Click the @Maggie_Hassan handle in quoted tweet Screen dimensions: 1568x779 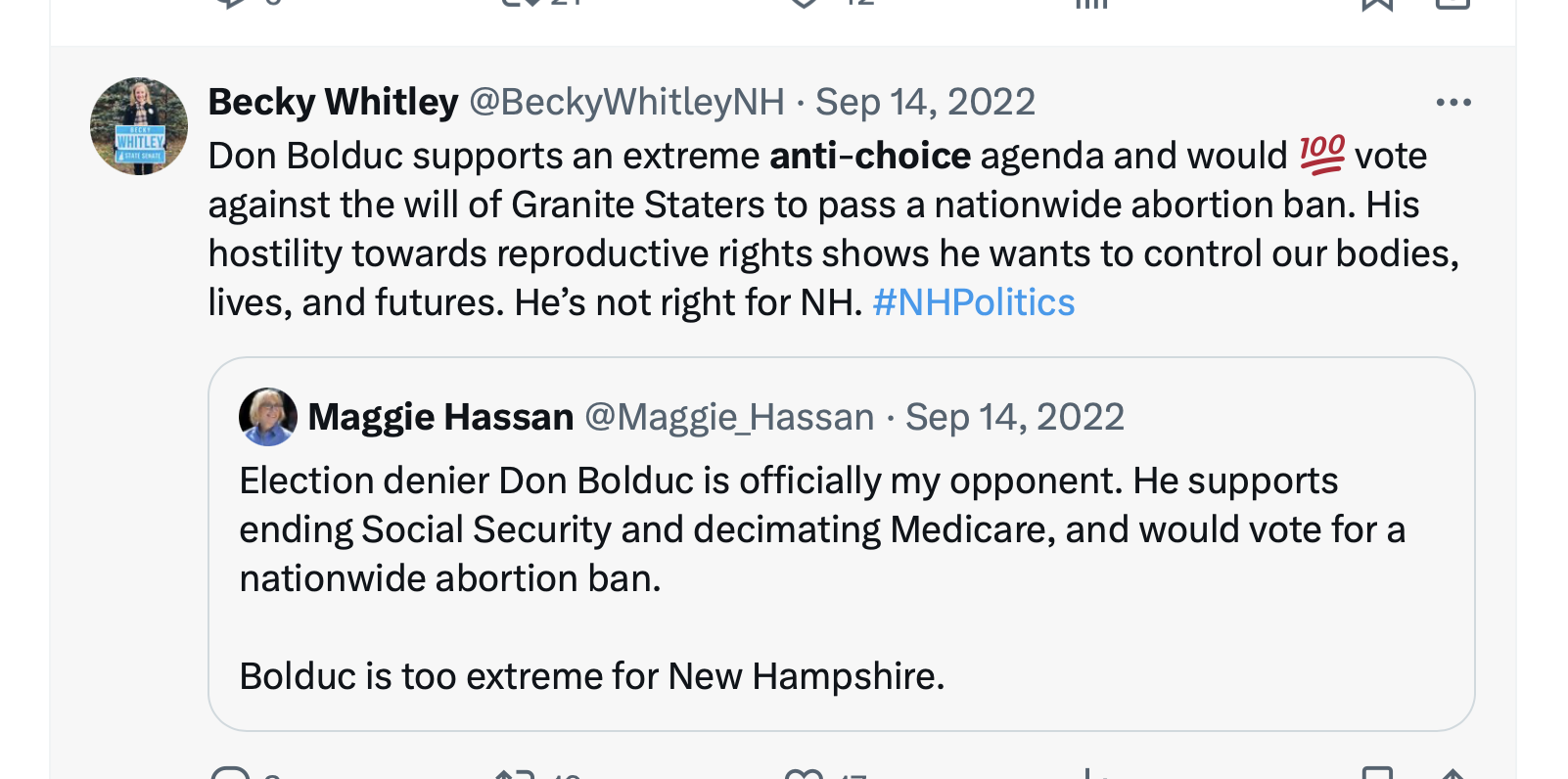[729, 417]
